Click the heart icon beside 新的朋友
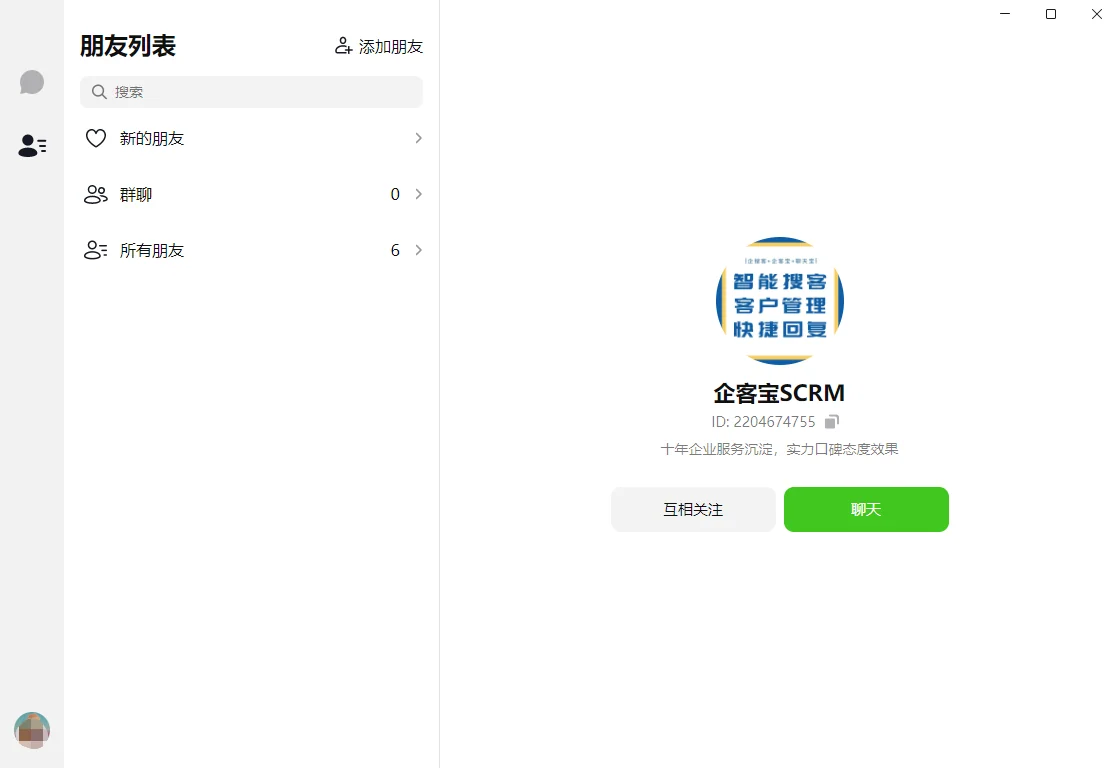 (96, 138)
